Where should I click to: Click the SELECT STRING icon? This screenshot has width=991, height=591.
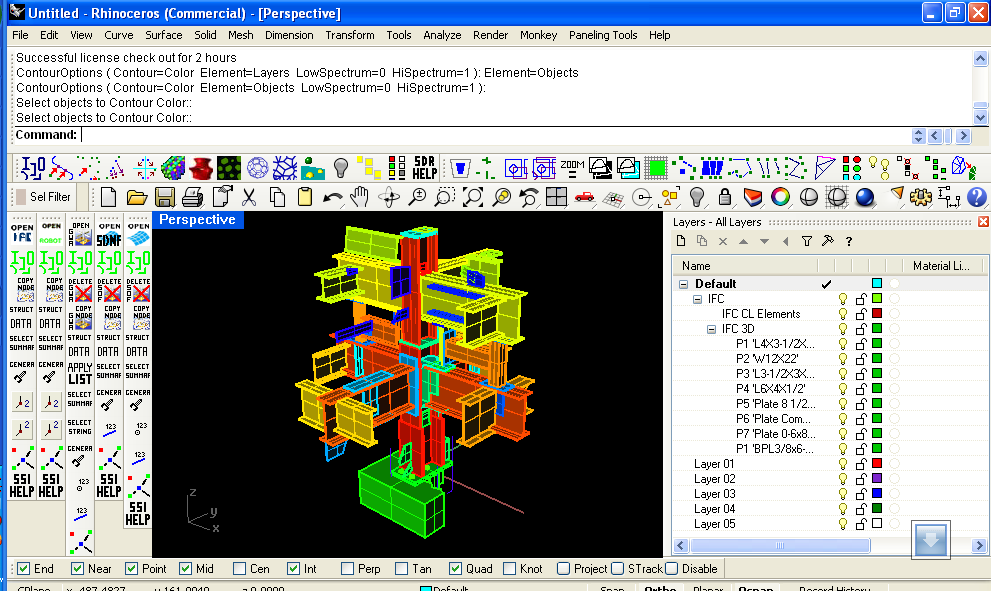(x=80, y=427)
